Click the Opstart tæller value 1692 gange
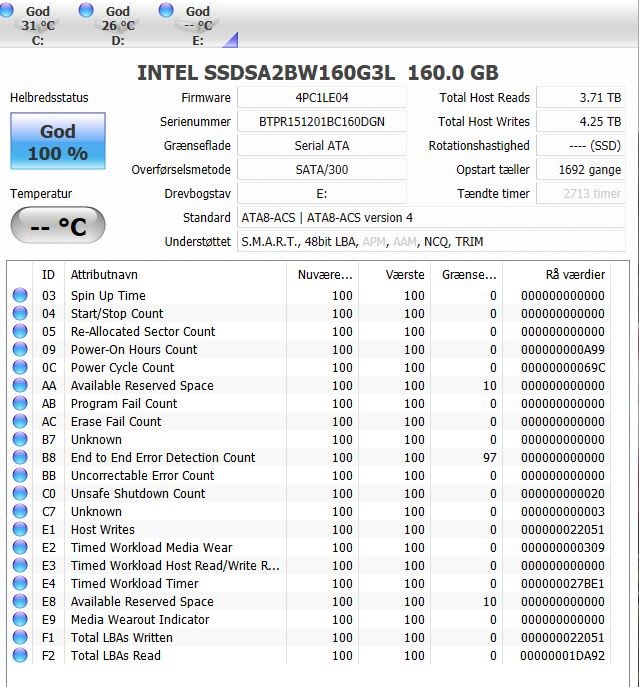639x687 pixels. coord(581,170)
